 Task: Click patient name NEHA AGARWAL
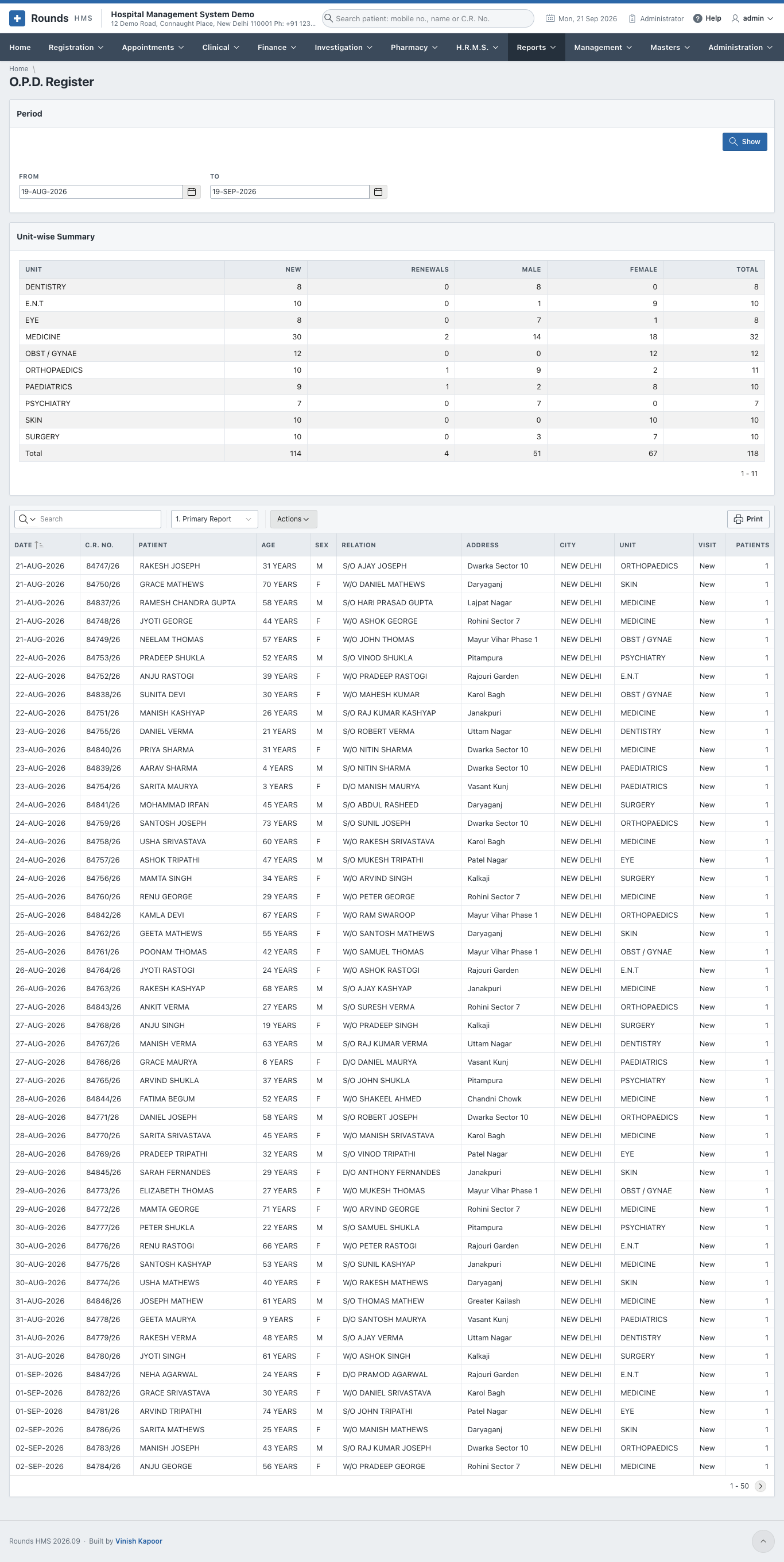click(x=168, y=1374)
